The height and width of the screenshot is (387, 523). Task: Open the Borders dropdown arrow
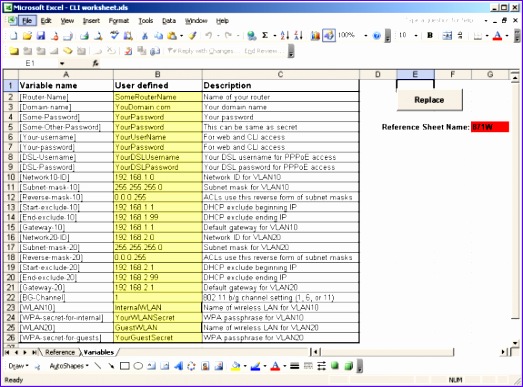487,35
